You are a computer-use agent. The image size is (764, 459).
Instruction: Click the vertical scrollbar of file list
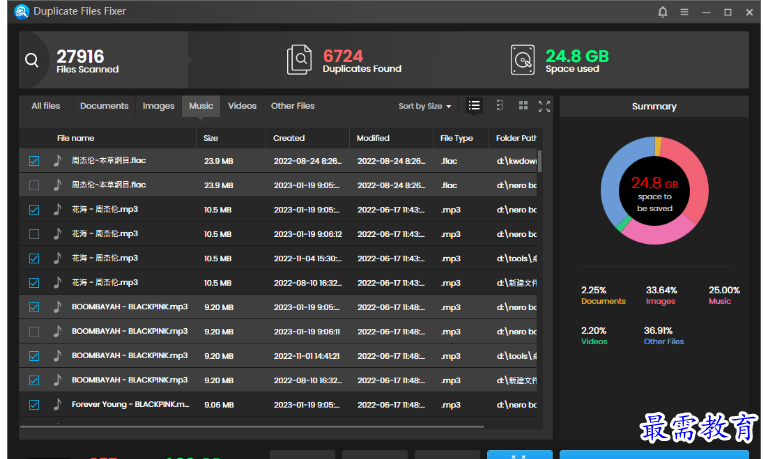pyautogui.click(x=540, y=161)
